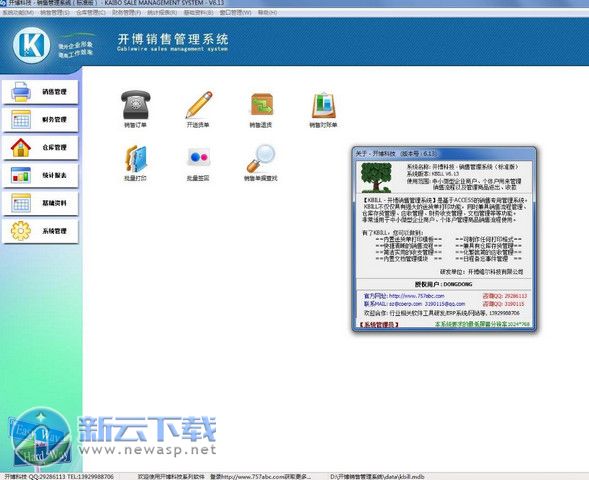The width and height of the screenshot is (589, 480).
Task: Click the 联系MAIL email addresses in About dialog
Action: tap(427, 304)
